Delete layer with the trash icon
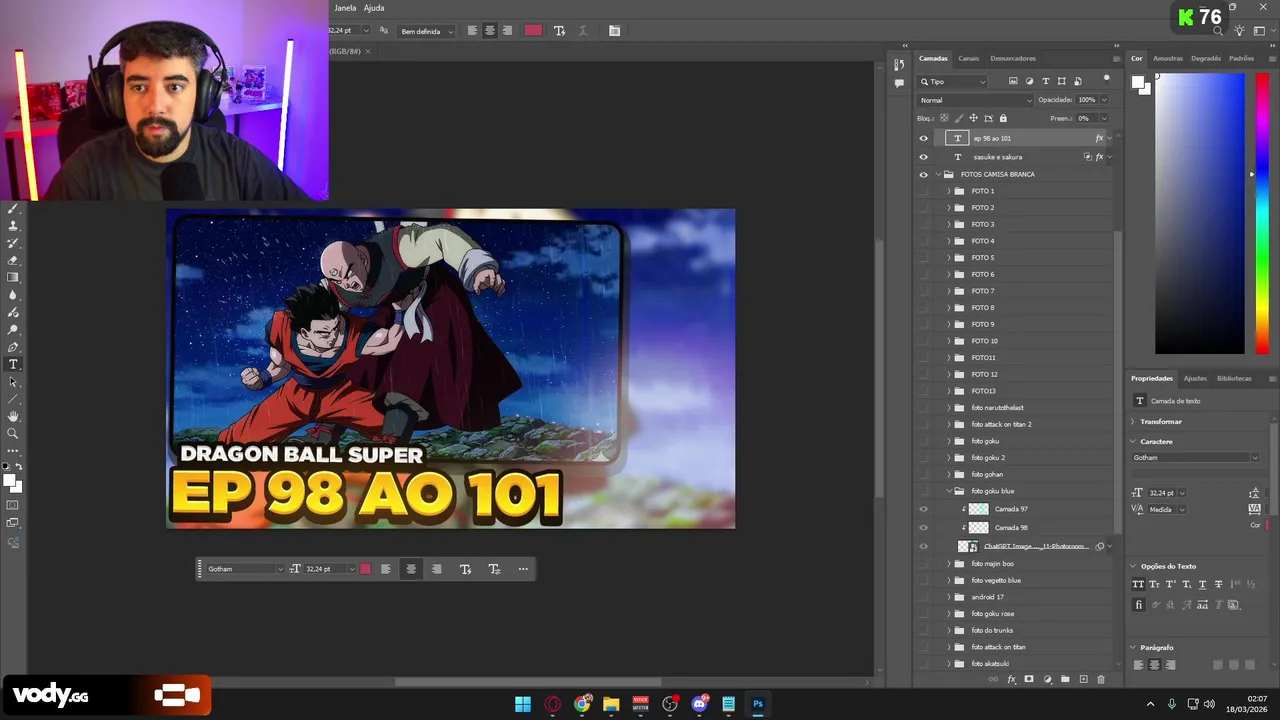 tap(1101, 679)
